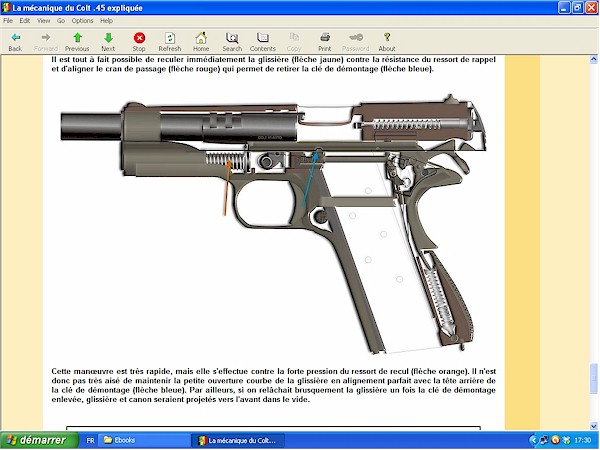Restore down the ebook window
The width and height of the screenshot is (600, 450).
coord(578,8)
